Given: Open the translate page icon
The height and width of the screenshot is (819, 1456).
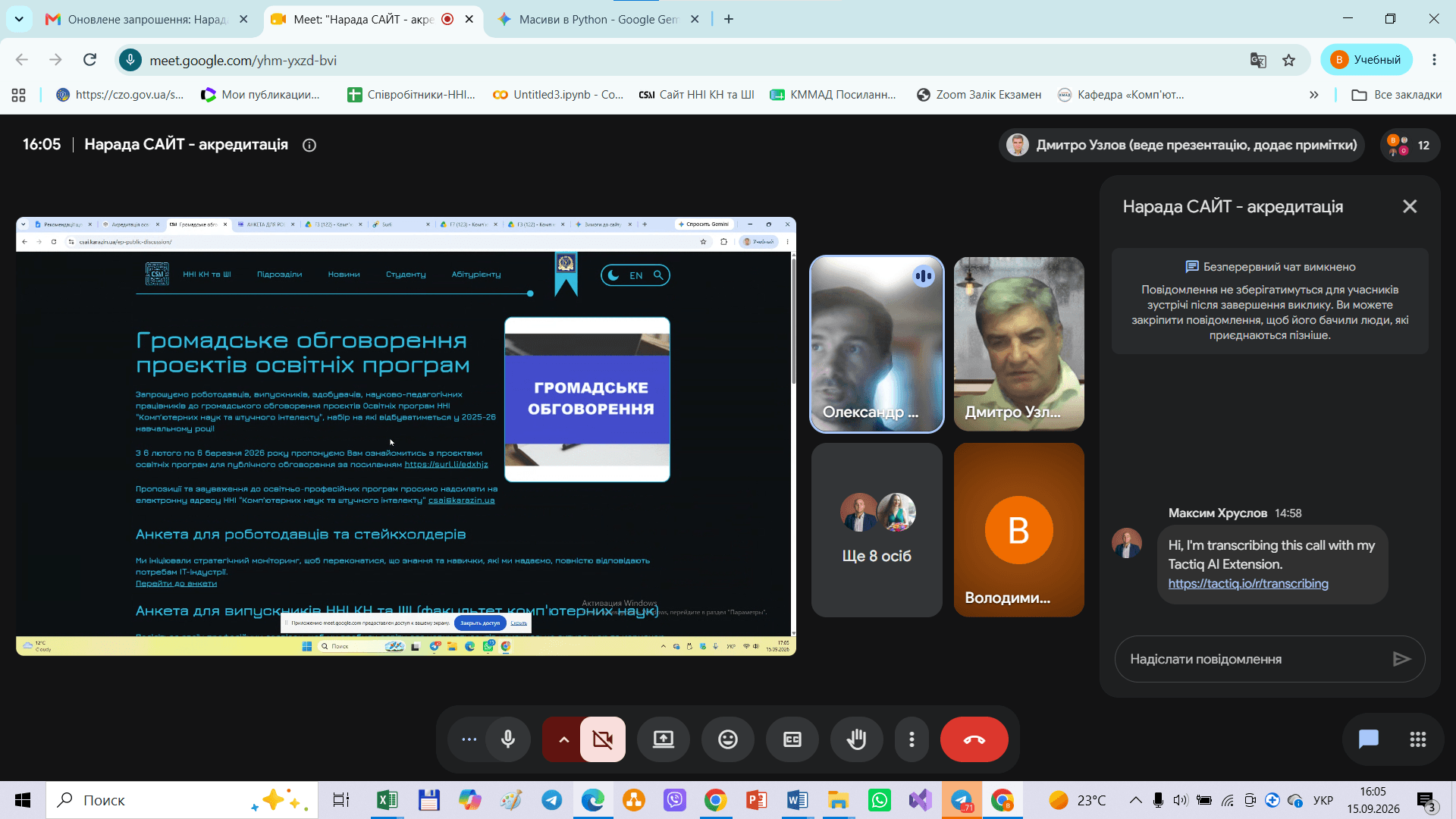Looking at the screenshot, I should [1258, 60].
